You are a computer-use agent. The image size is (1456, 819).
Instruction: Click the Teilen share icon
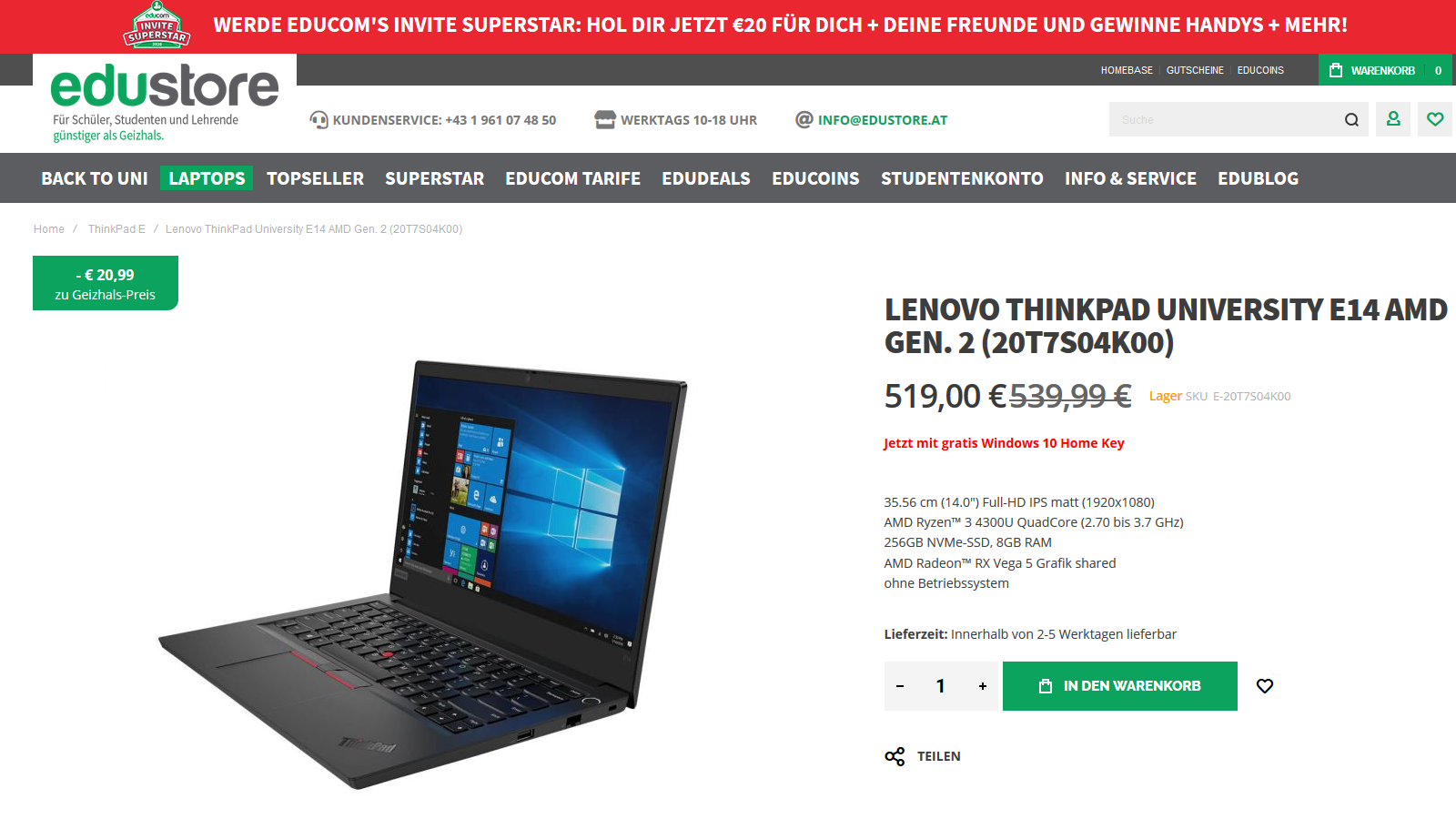pyautogui.click(x=895, y=756)
